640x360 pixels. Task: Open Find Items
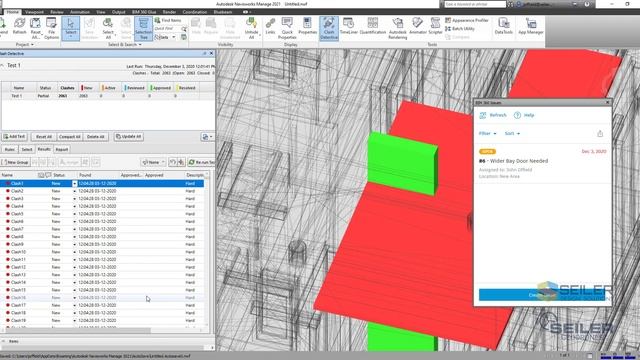(168, 20)
